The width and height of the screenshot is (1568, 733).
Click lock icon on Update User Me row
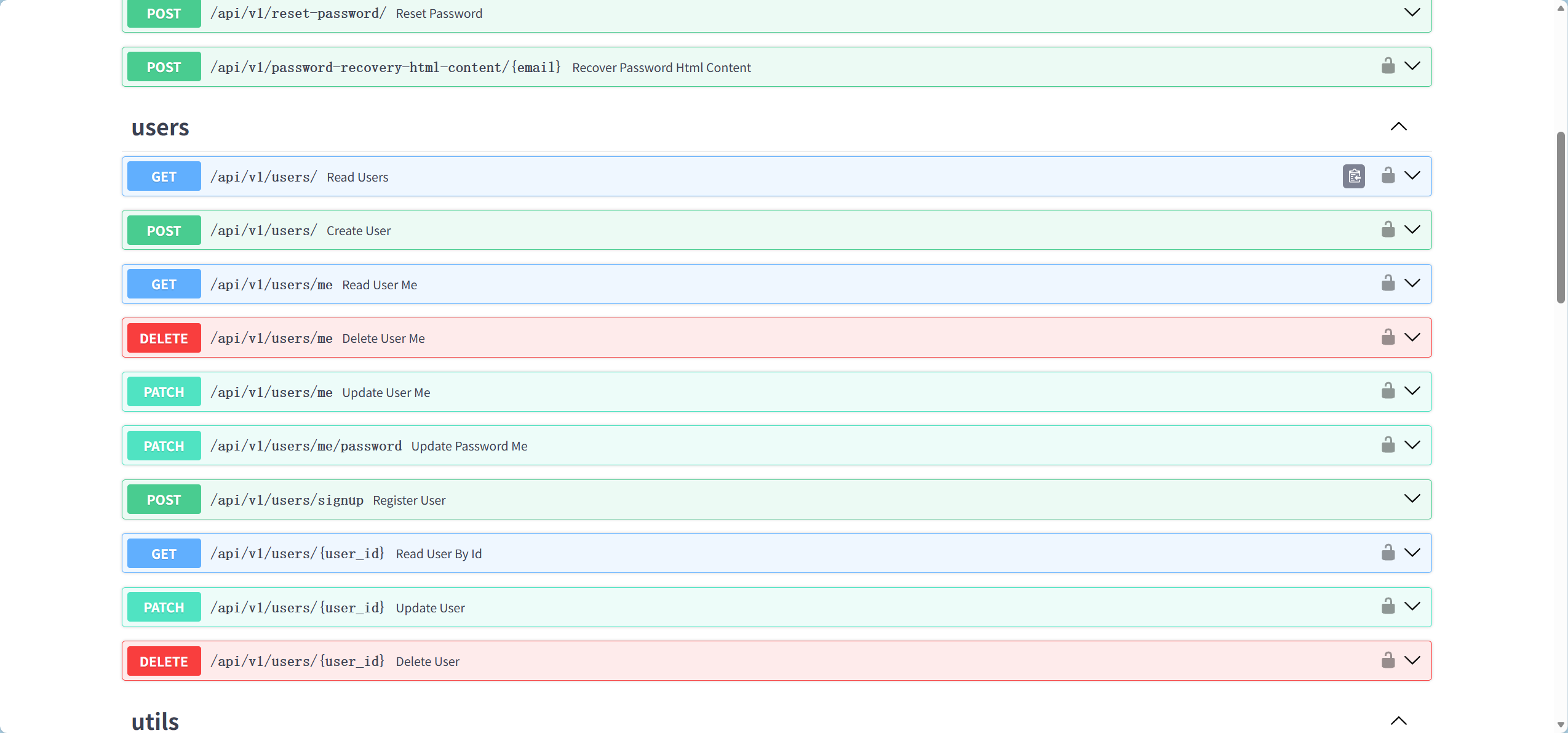coord(1388,391)
